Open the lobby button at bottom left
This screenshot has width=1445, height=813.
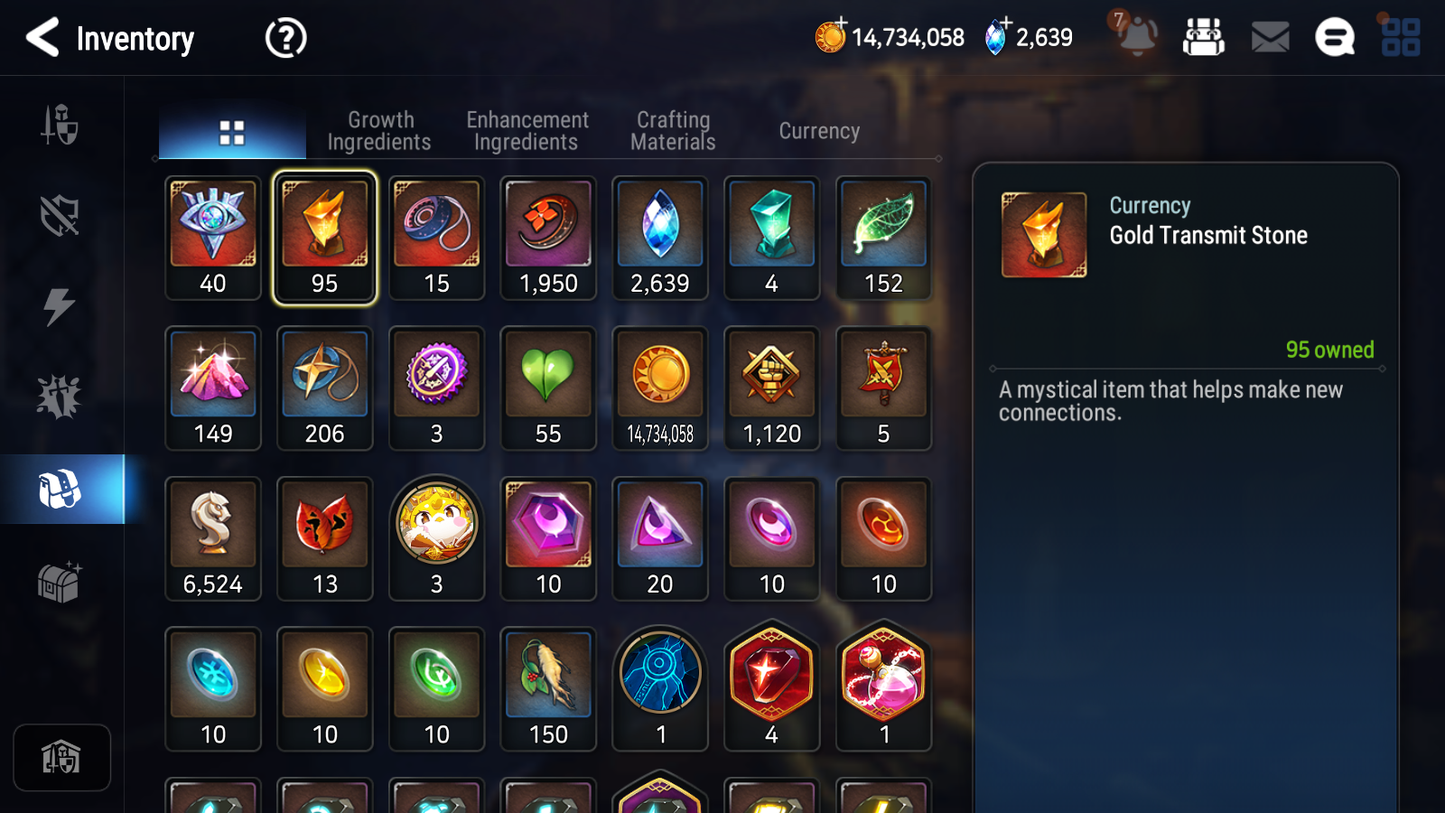pos(62,757)
